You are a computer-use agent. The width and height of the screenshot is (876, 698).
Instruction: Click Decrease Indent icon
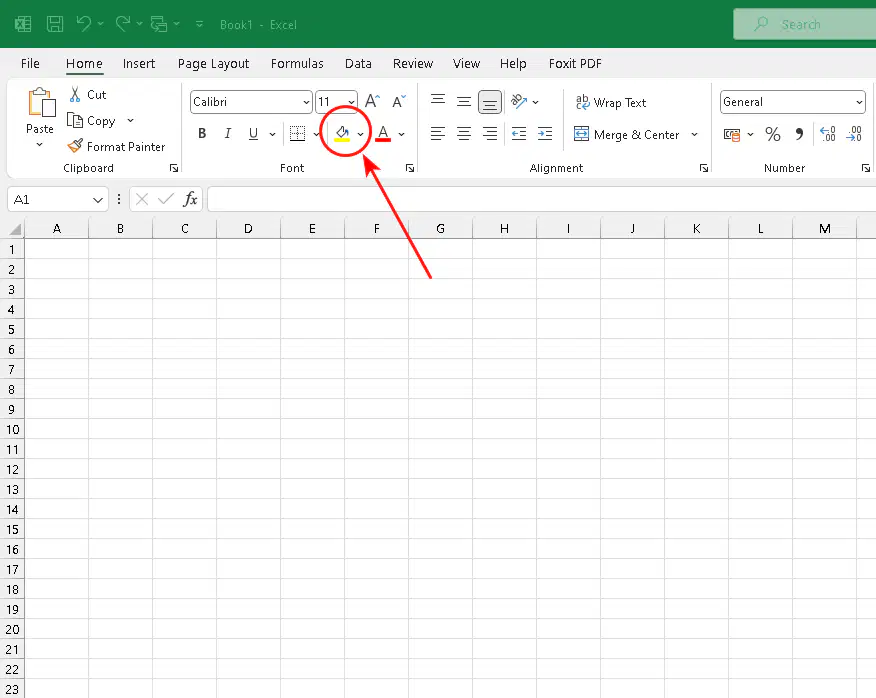(519, 134)
